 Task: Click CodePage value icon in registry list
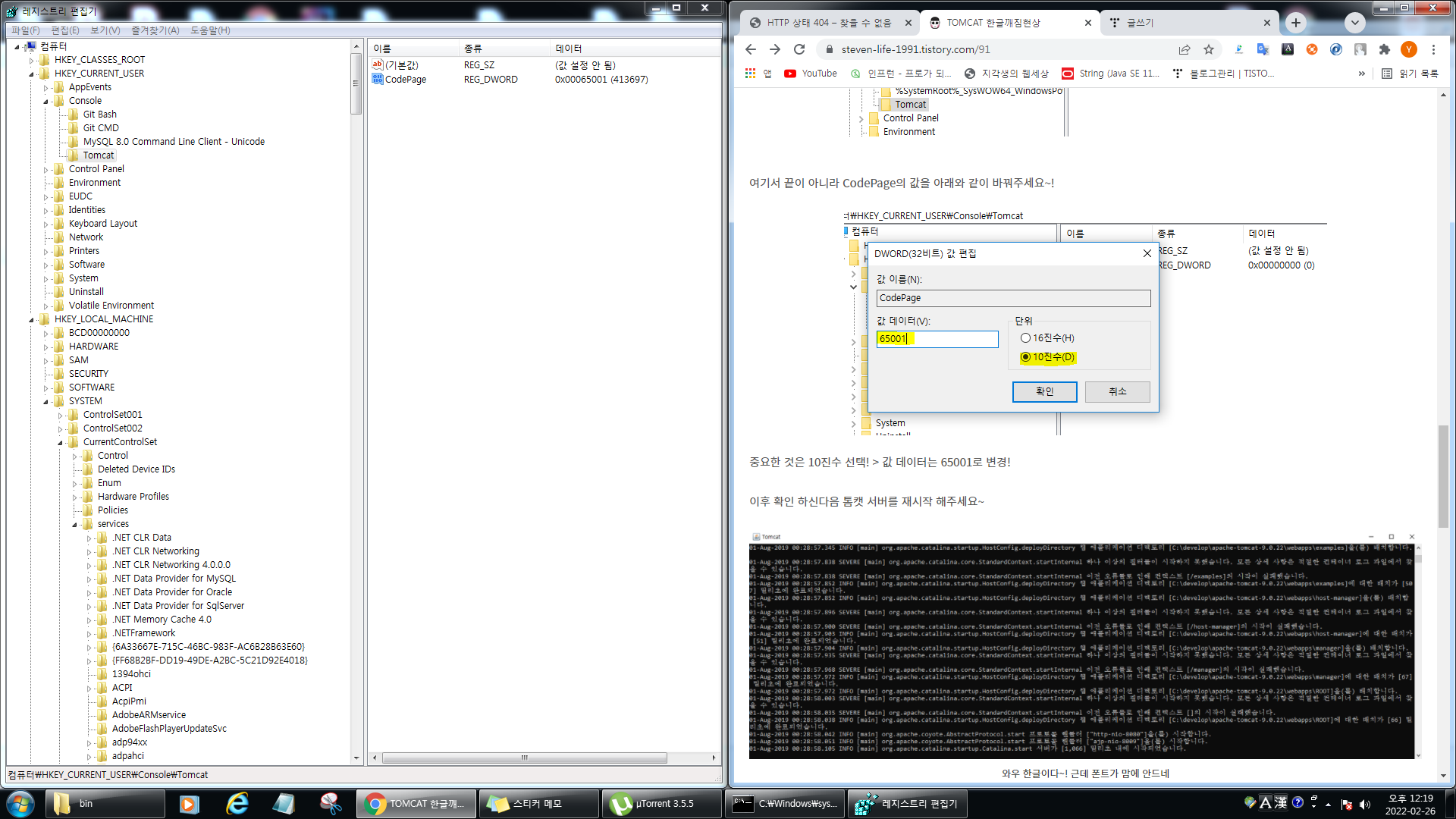[378, 79]
